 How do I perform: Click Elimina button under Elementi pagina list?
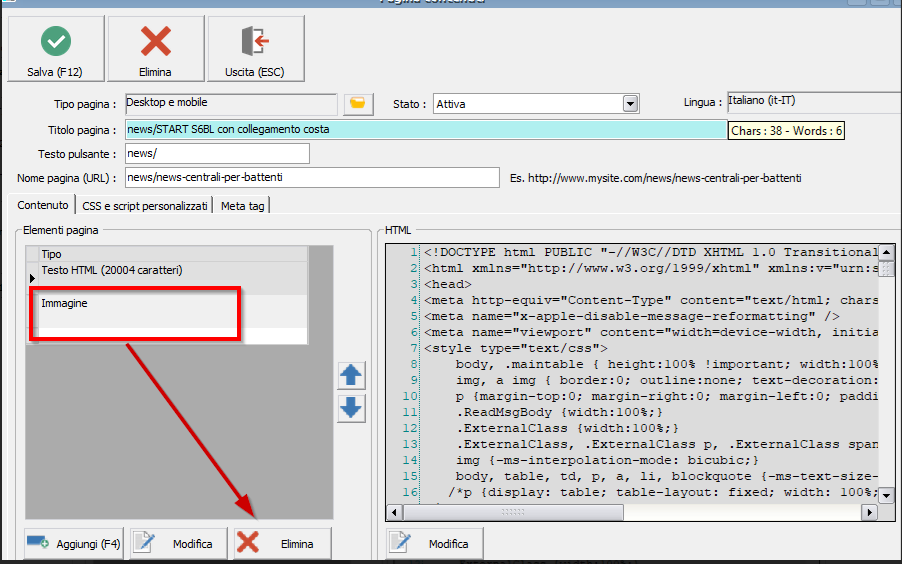[x=283, y=544]
